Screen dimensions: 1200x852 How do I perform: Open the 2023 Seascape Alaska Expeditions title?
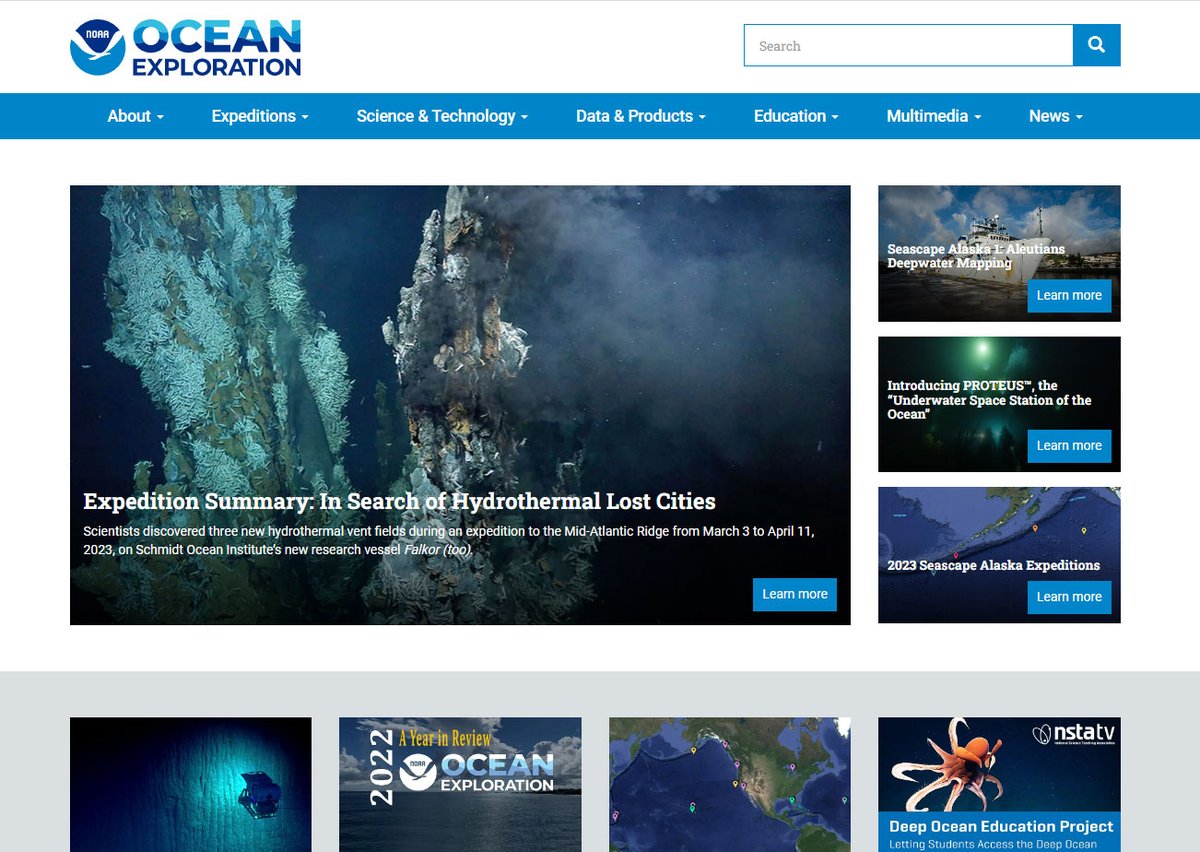click(993, 565)
